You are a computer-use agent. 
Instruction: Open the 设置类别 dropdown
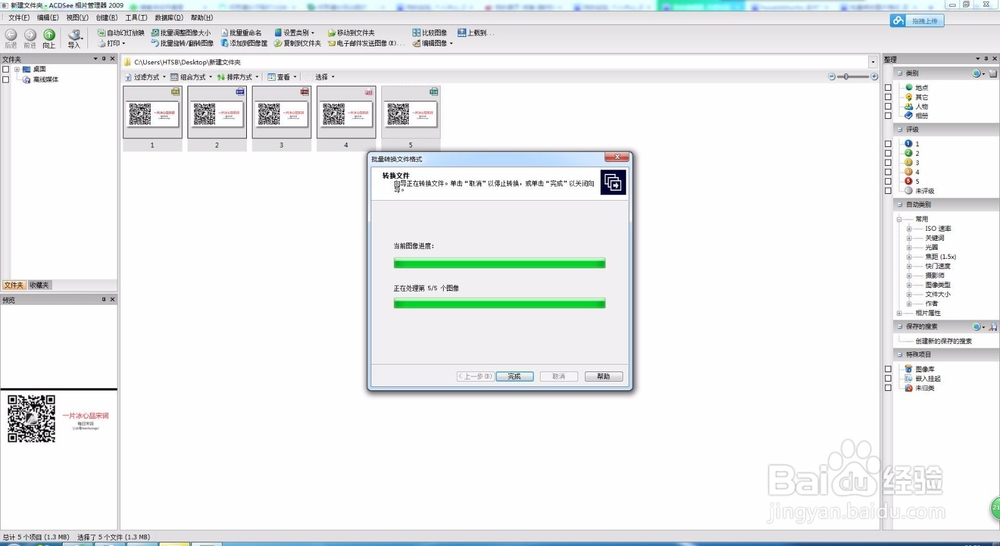coord(295,33)
